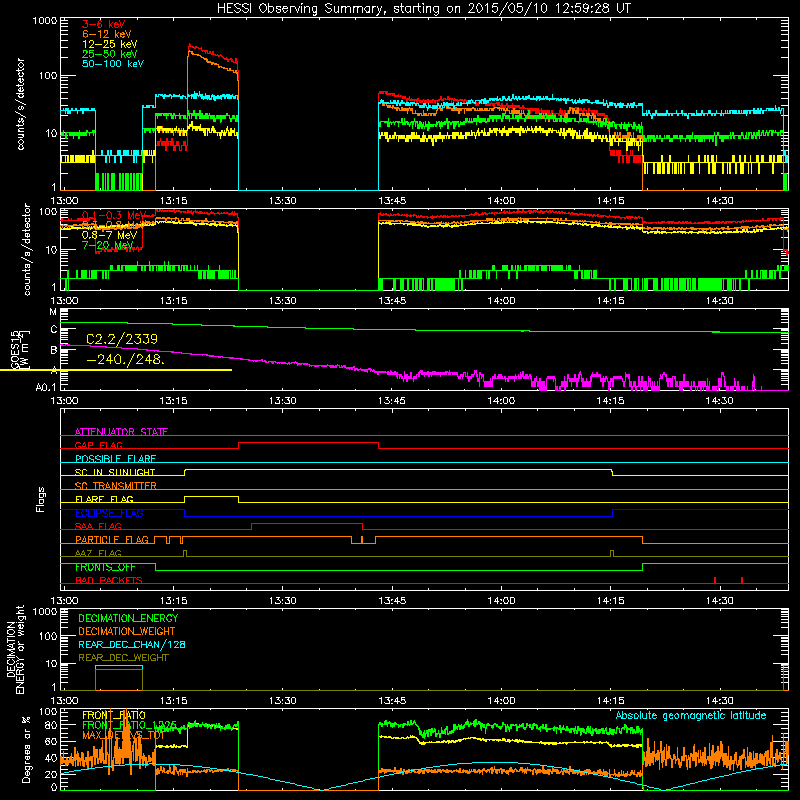Click the second red BAD_PACKETS spike near 14:33
Viewport: 800px width, 800px height.
pos(742,580)
